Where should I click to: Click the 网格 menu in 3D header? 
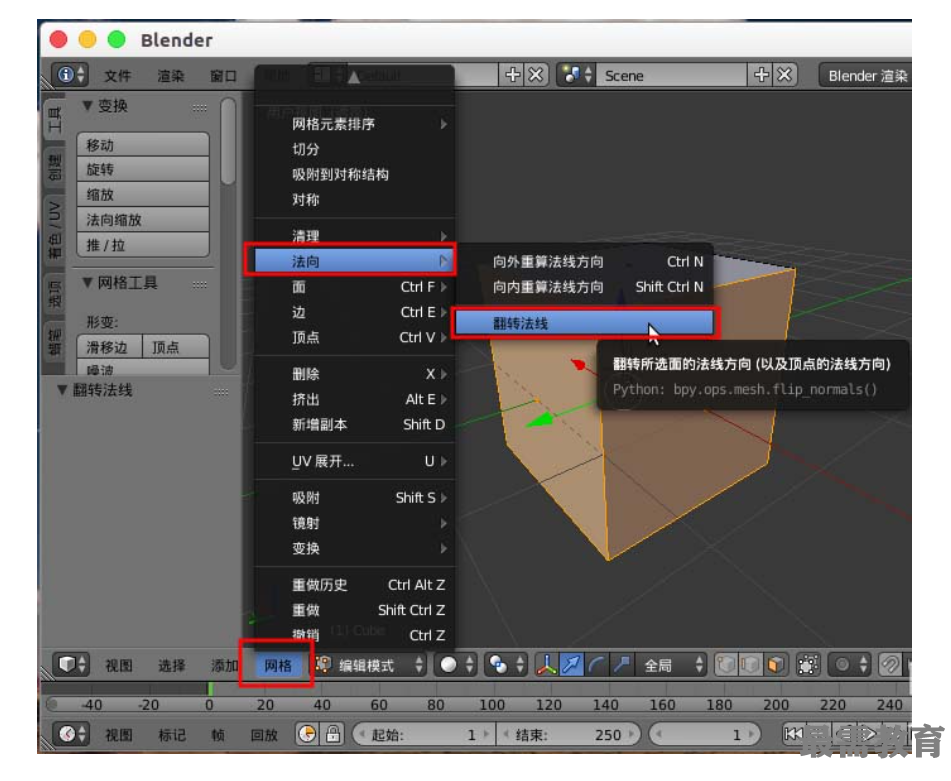tap(277, 665)
